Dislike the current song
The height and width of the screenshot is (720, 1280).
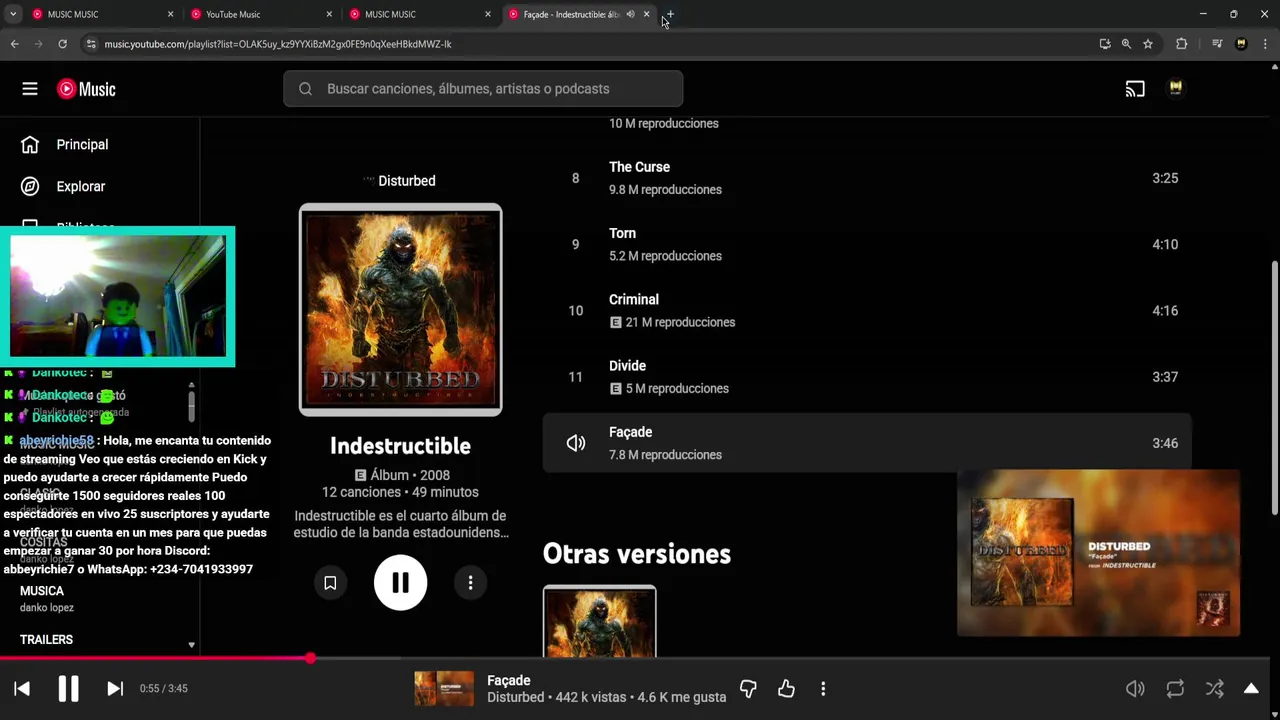click(748, 689)
